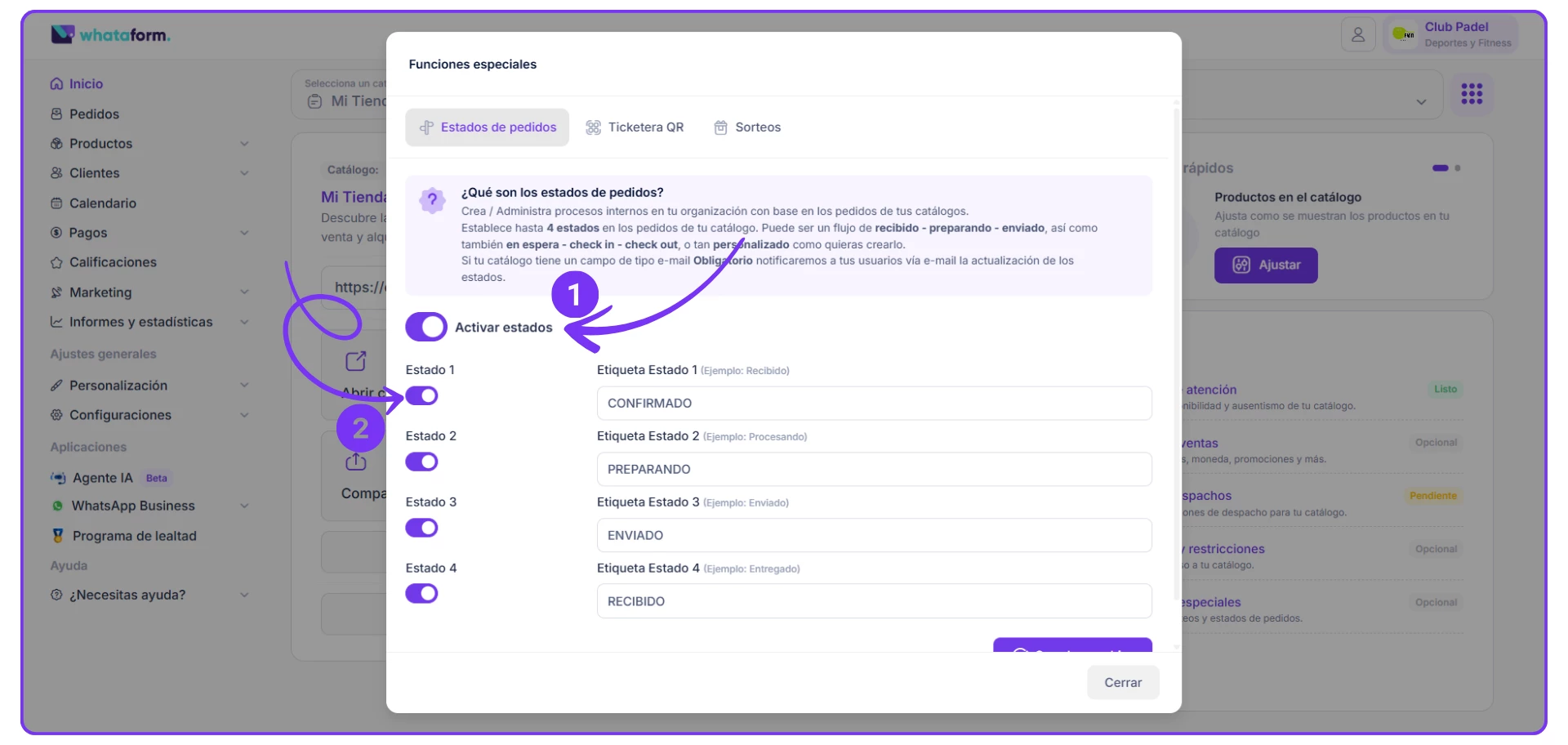Click the Agente IA sidebar icon
Screen dimensions: 1568x745
point(58,478)
